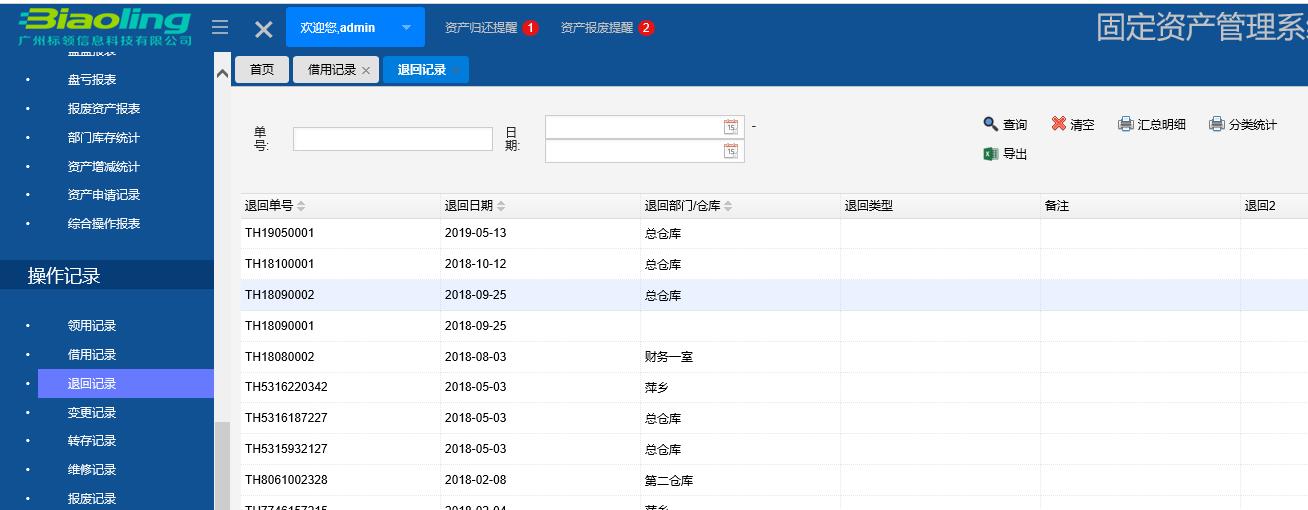Click the 分类统计 printer icon

point(1216,124)
